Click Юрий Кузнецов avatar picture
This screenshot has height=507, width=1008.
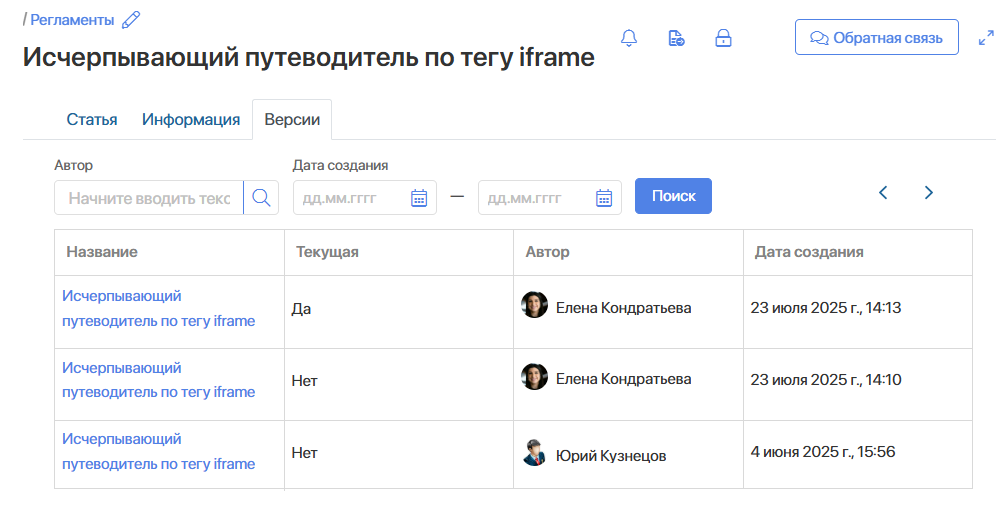click(x=534, y=453)
